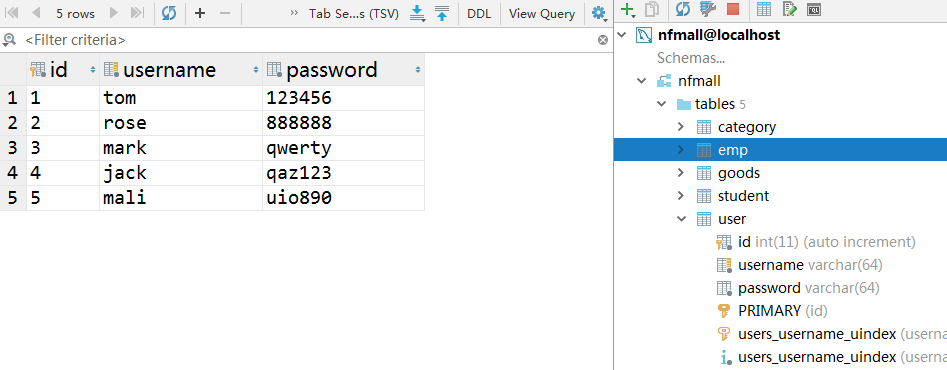Select the username cell 'mali'
Screen dimensions: 947x370
click(181, 198)
